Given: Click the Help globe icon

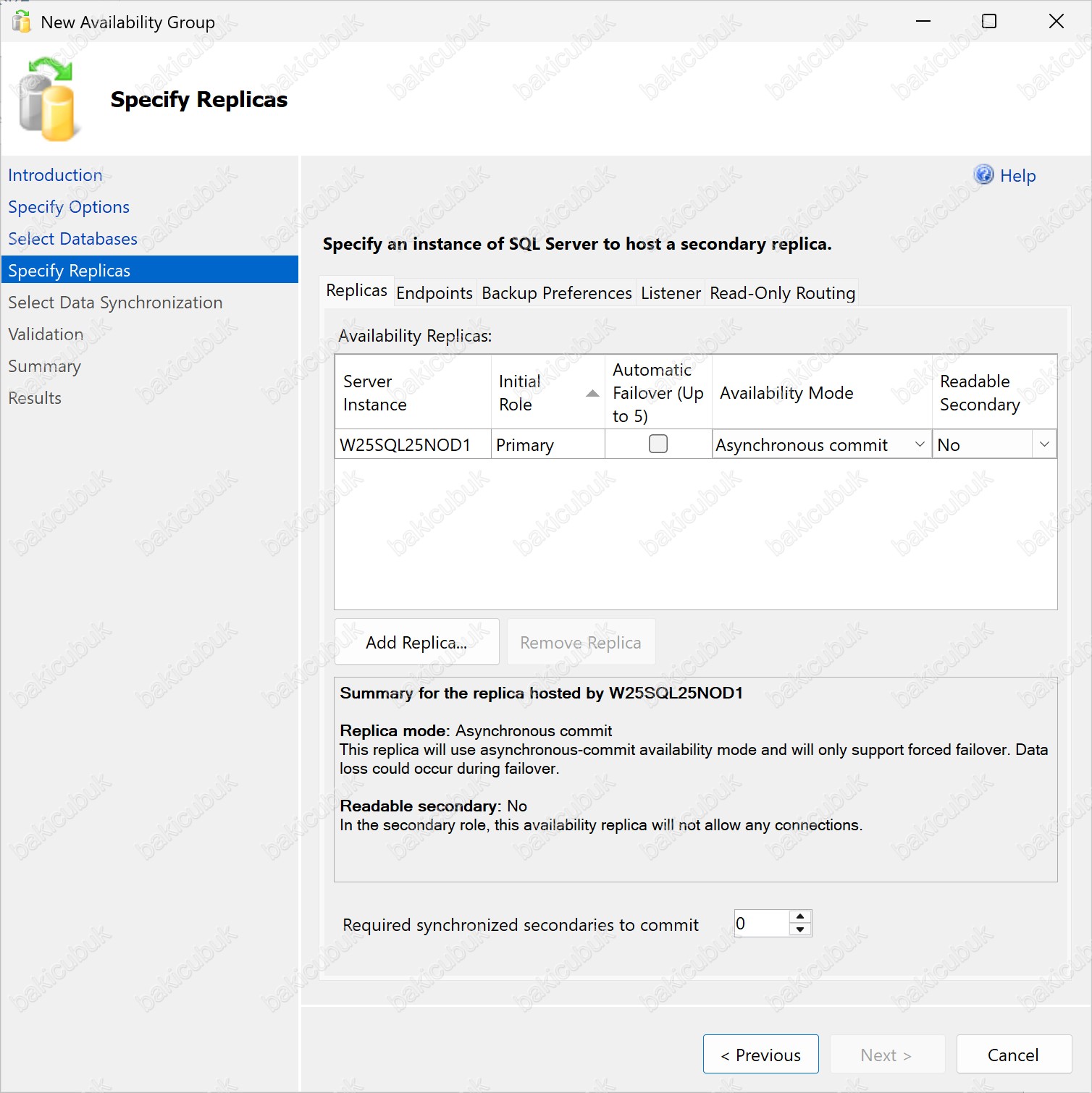Looking at the screenshot, I should (x=983, y=174).
